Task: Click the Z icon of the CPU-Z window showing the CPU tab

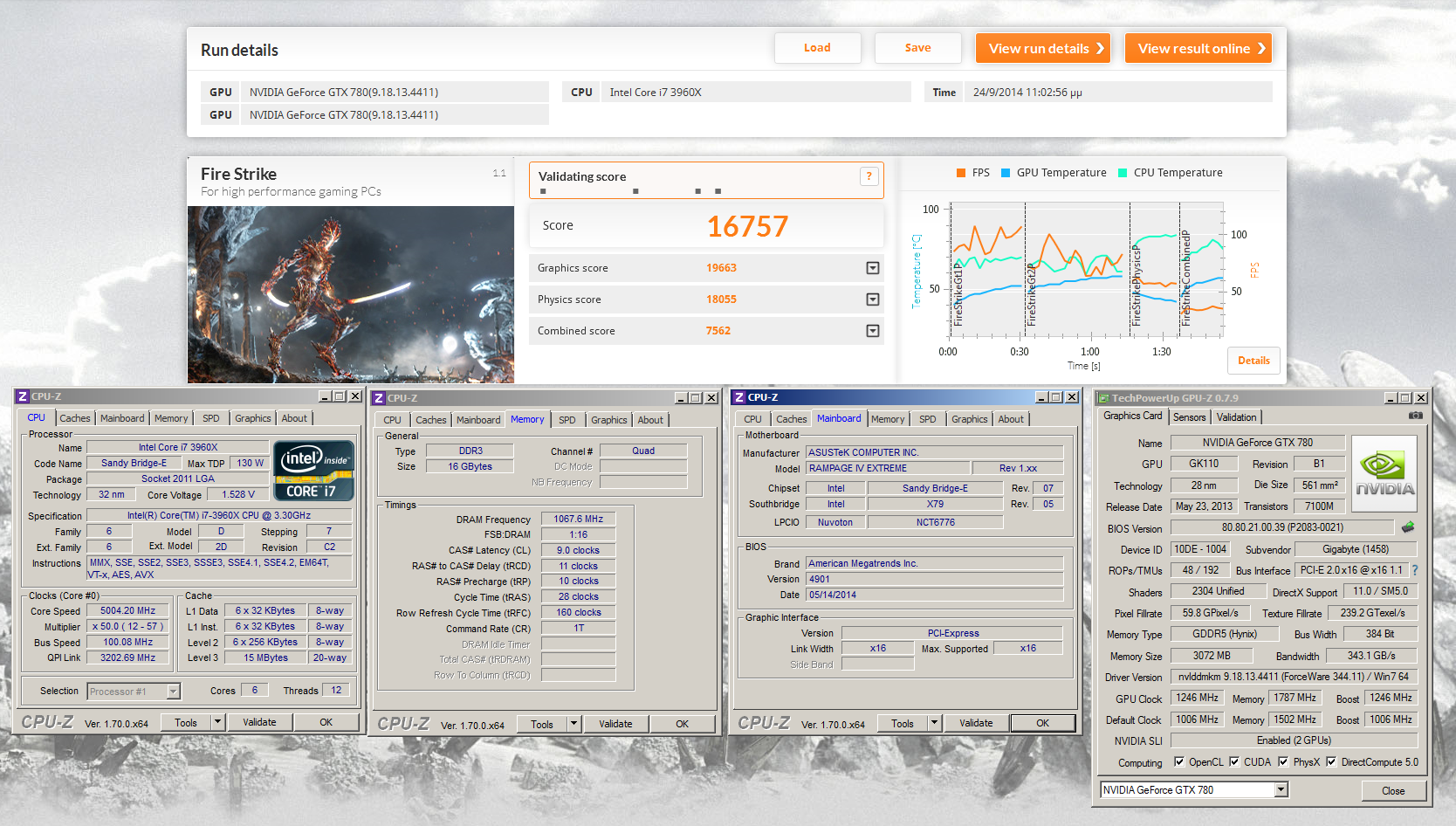Action: coord(23,396)
